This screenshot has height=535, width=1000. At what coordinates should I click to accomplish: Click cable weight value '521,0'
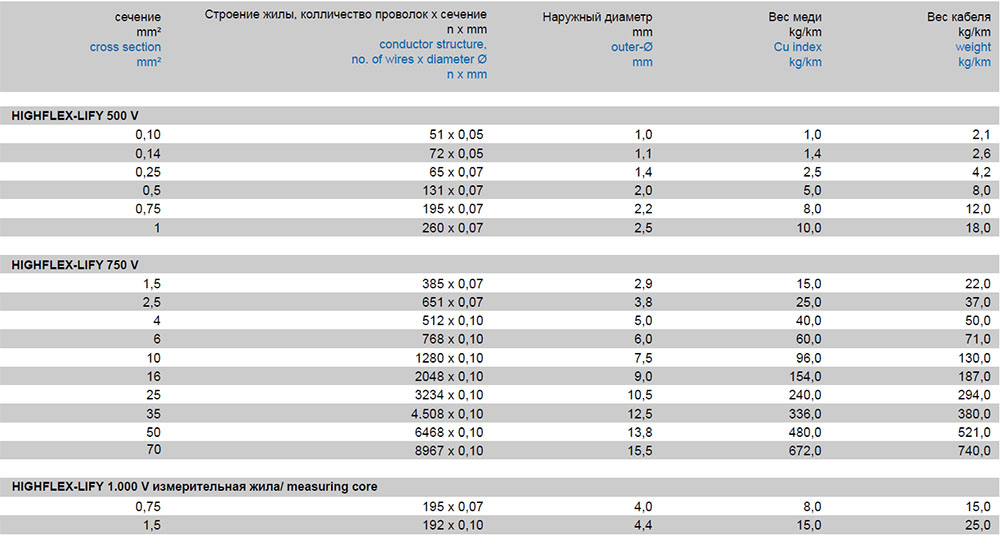[x=975, y=432]
